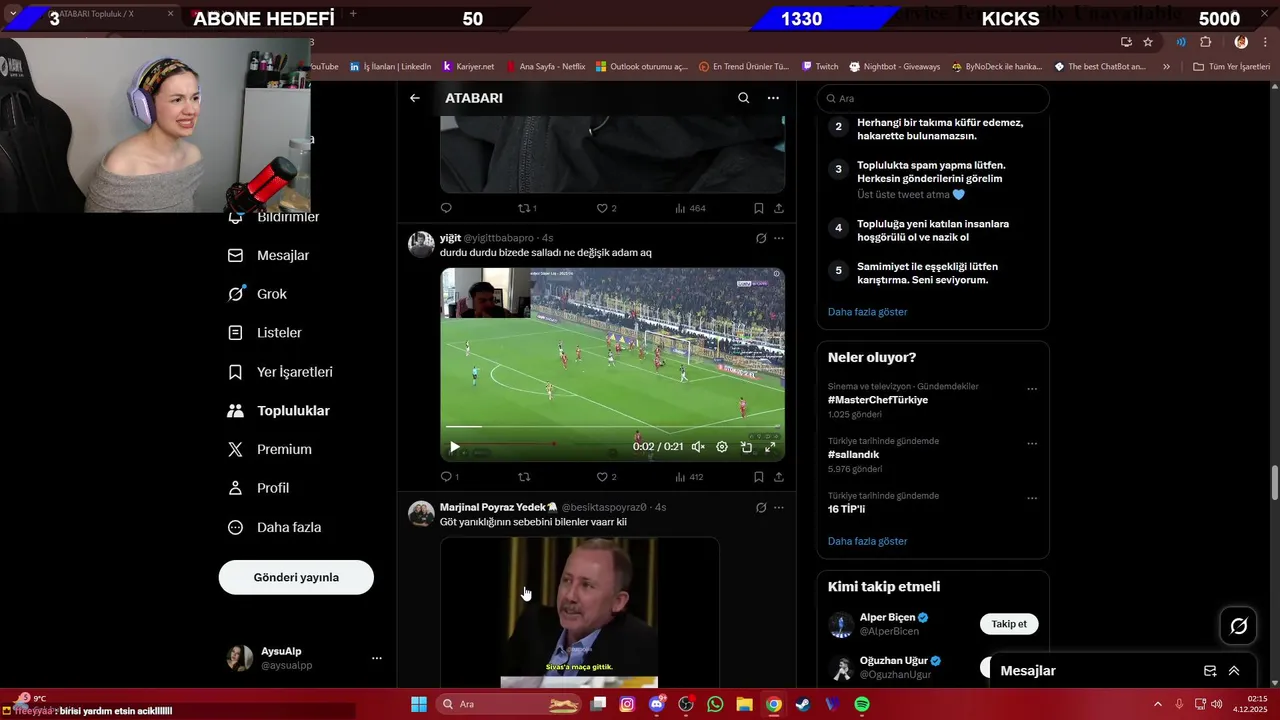The height and width of the screenshot is (720, 1280).
Task: Open the #MasterChefTürkiye trend
Action: point(877,400)
